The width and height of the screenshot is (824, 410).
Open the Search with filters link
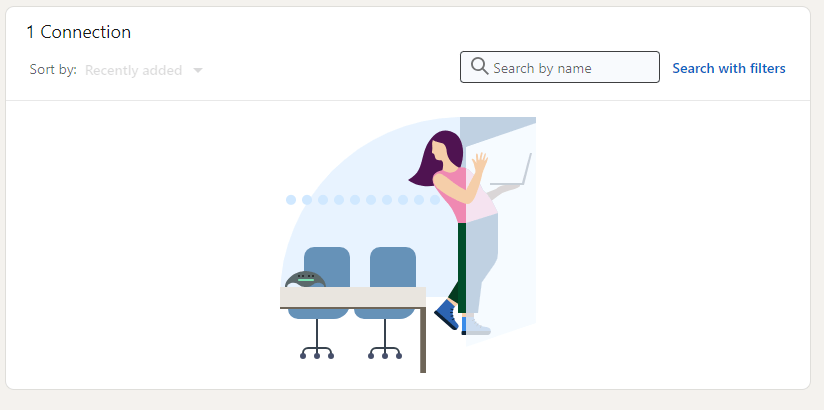[x=729, y=68]
